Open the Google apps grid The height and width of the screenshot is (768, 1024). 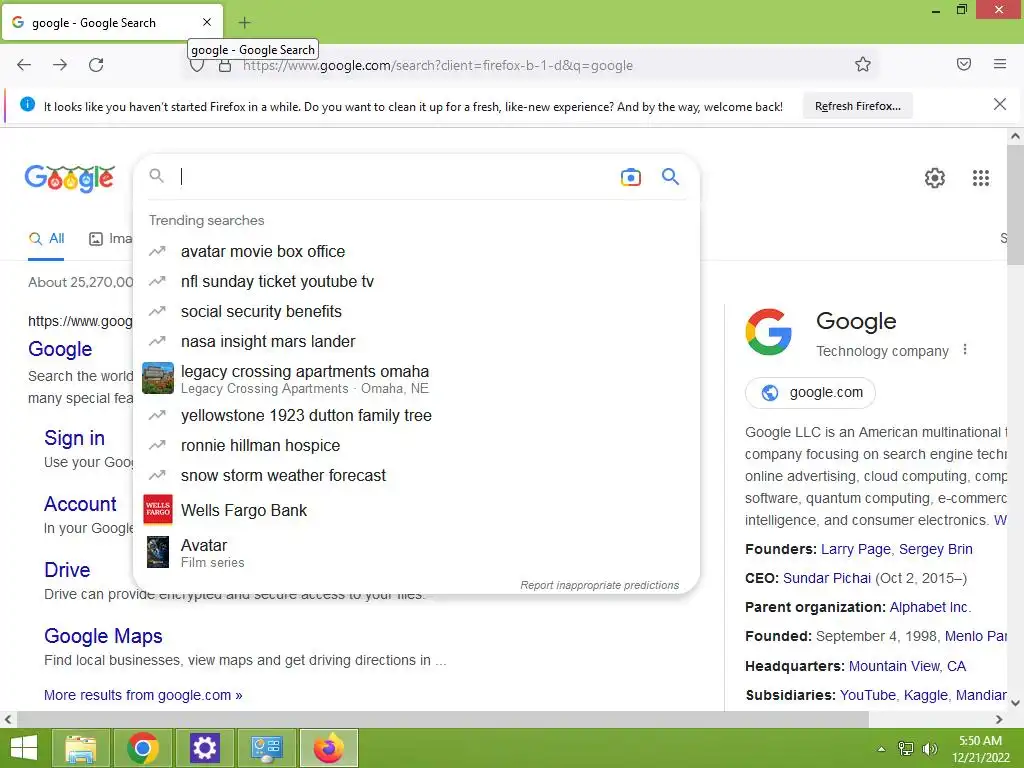(981, 178)
